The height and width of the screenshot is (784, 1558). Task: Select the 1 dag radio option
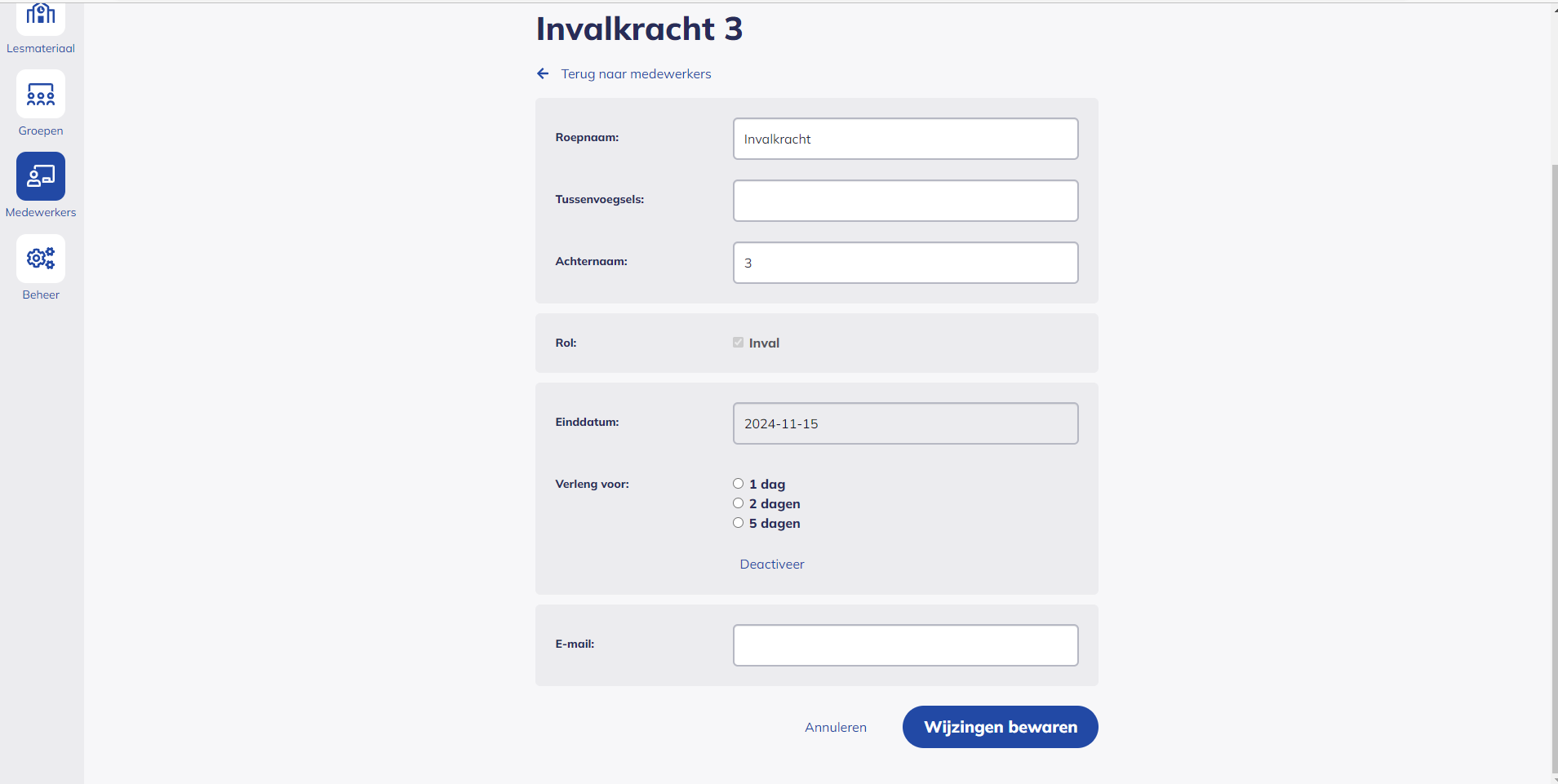click(738, 484)
